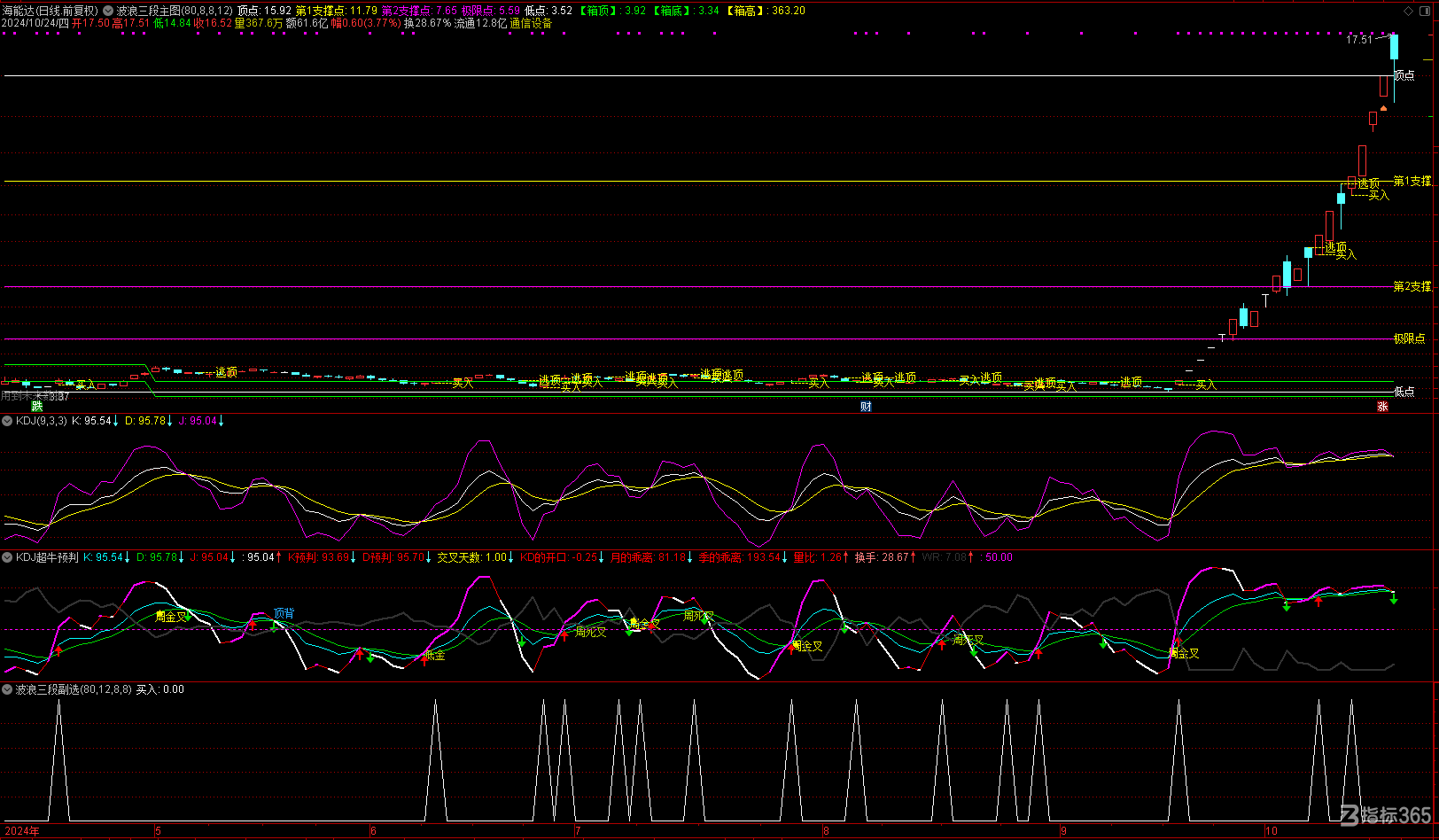The height and width of the screenshot is (840, 1439).
Task: Click month 7 marker on time axis
Action: click(578, 831)
